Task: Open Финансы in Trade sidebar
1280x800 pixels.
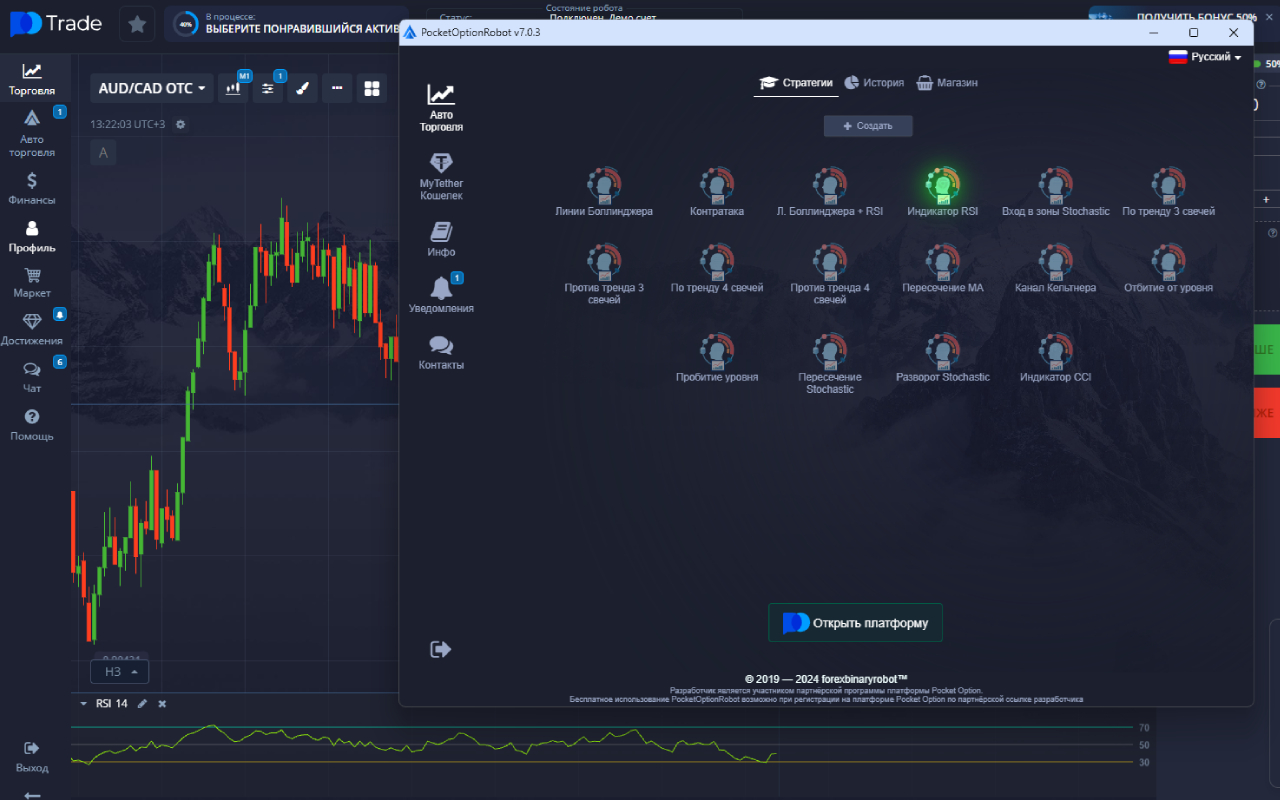Action: (x=32, y=188)
